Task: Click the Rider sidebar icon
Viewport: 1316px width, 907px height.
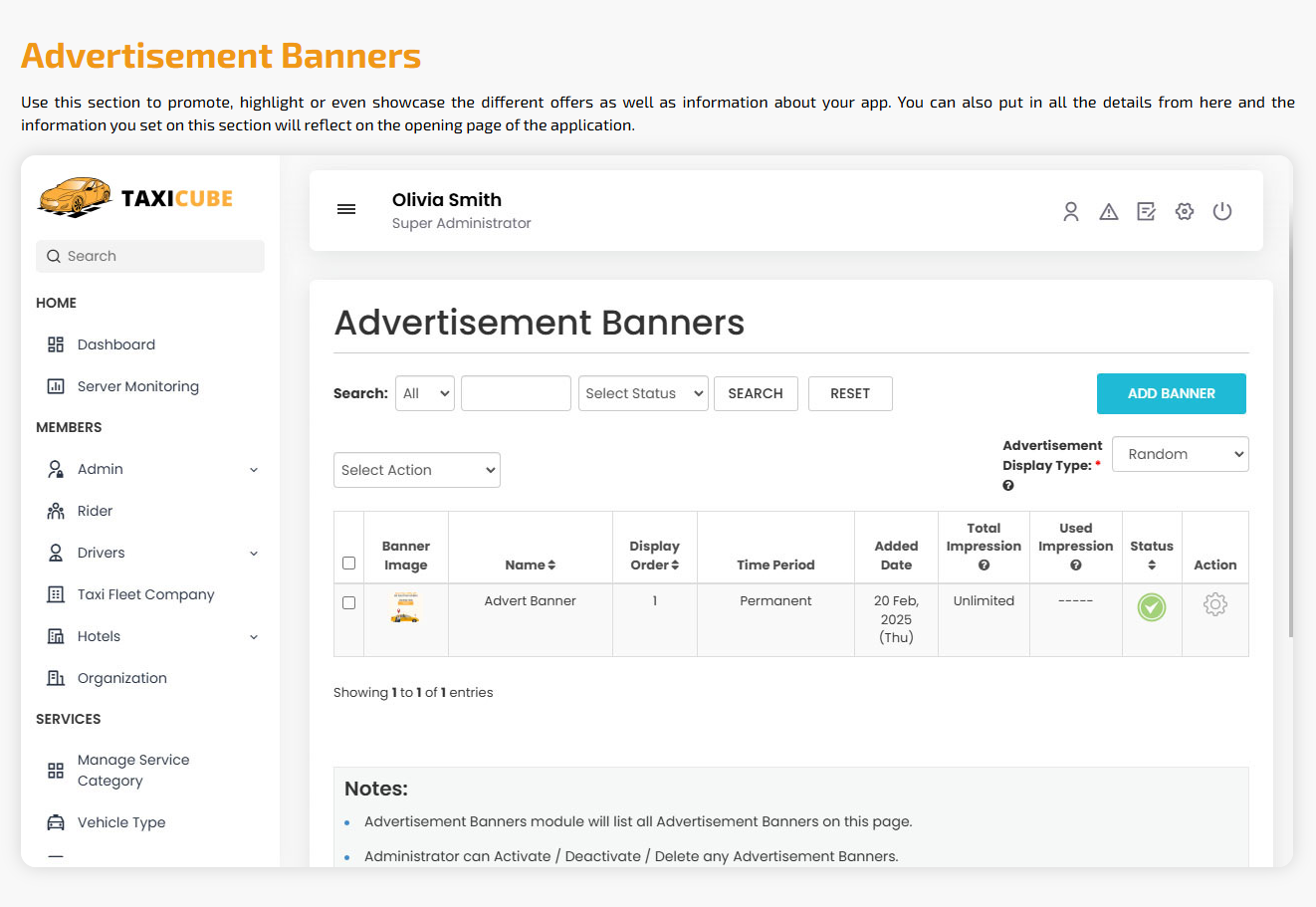Action: (56, 511)
